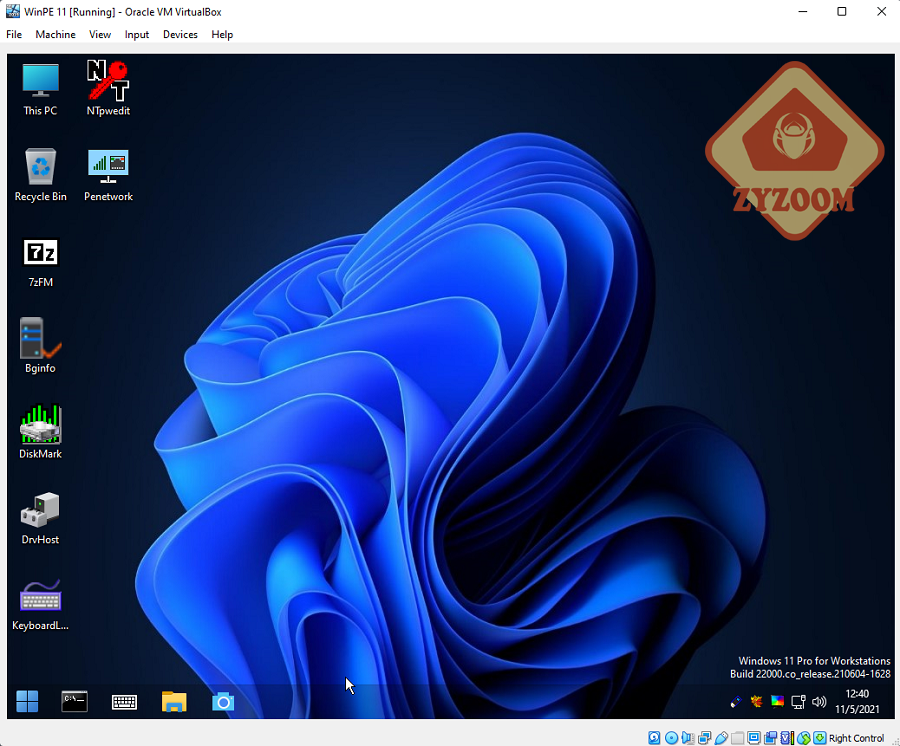Click the audio status bar icon
The height and width of the screenshot is (746, 900).
click(688, 738)
